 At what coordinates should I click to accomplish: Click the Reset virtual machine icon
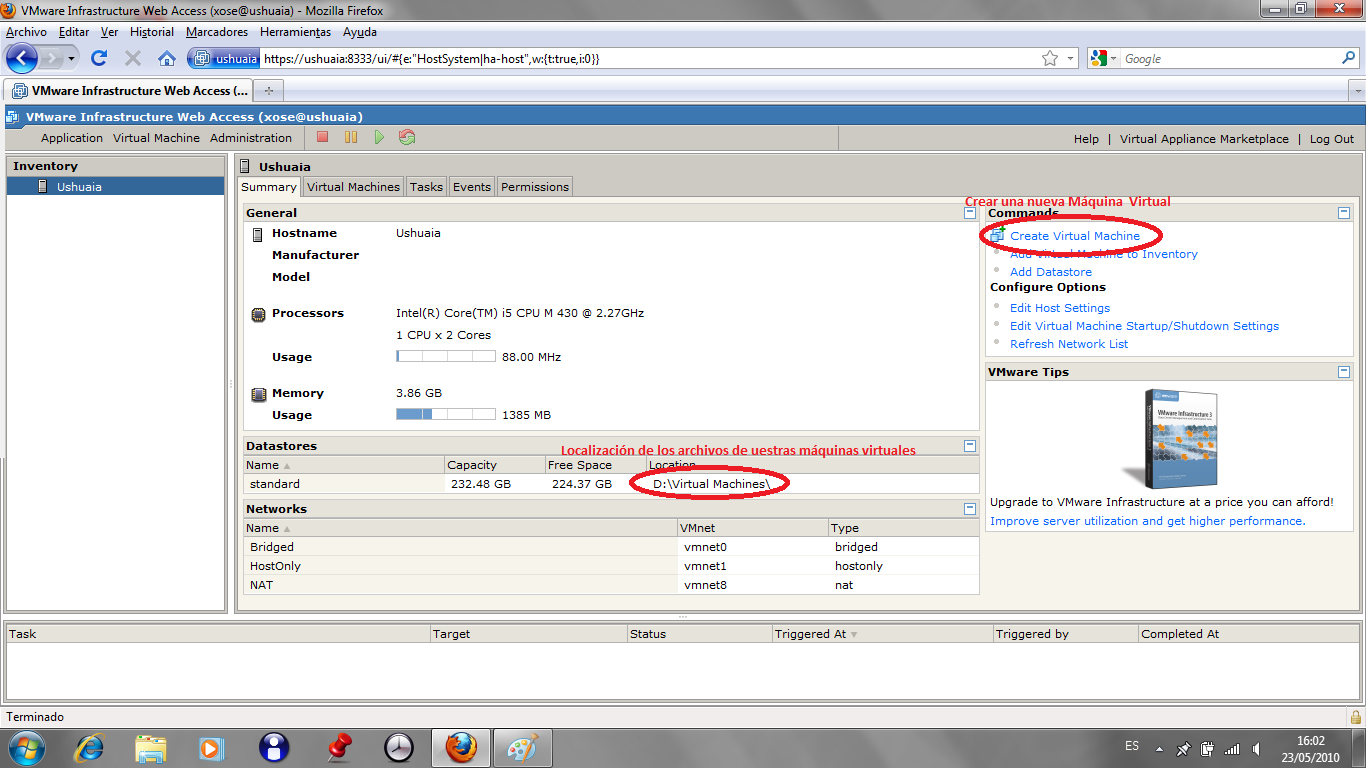coord(407,138)
